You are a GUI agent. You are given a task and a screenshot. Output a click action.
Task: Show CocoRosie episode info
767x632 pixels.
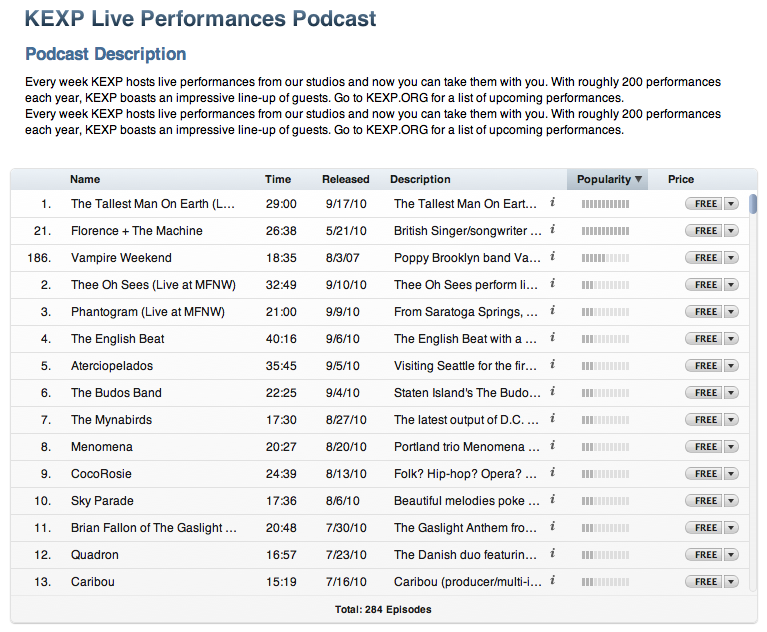click(x=552, y=472)
